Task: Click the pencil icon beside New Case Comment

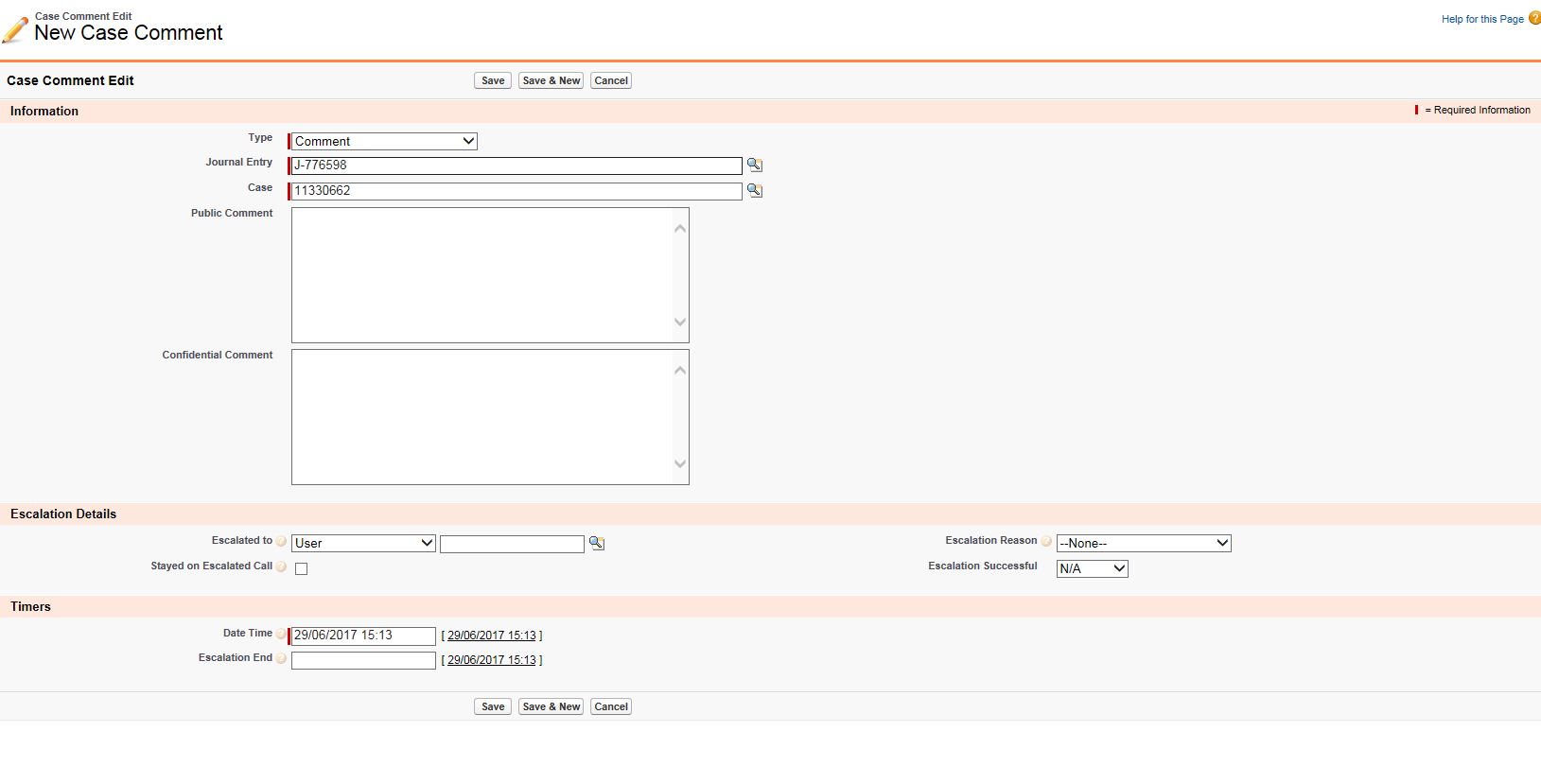Action: 15,30
